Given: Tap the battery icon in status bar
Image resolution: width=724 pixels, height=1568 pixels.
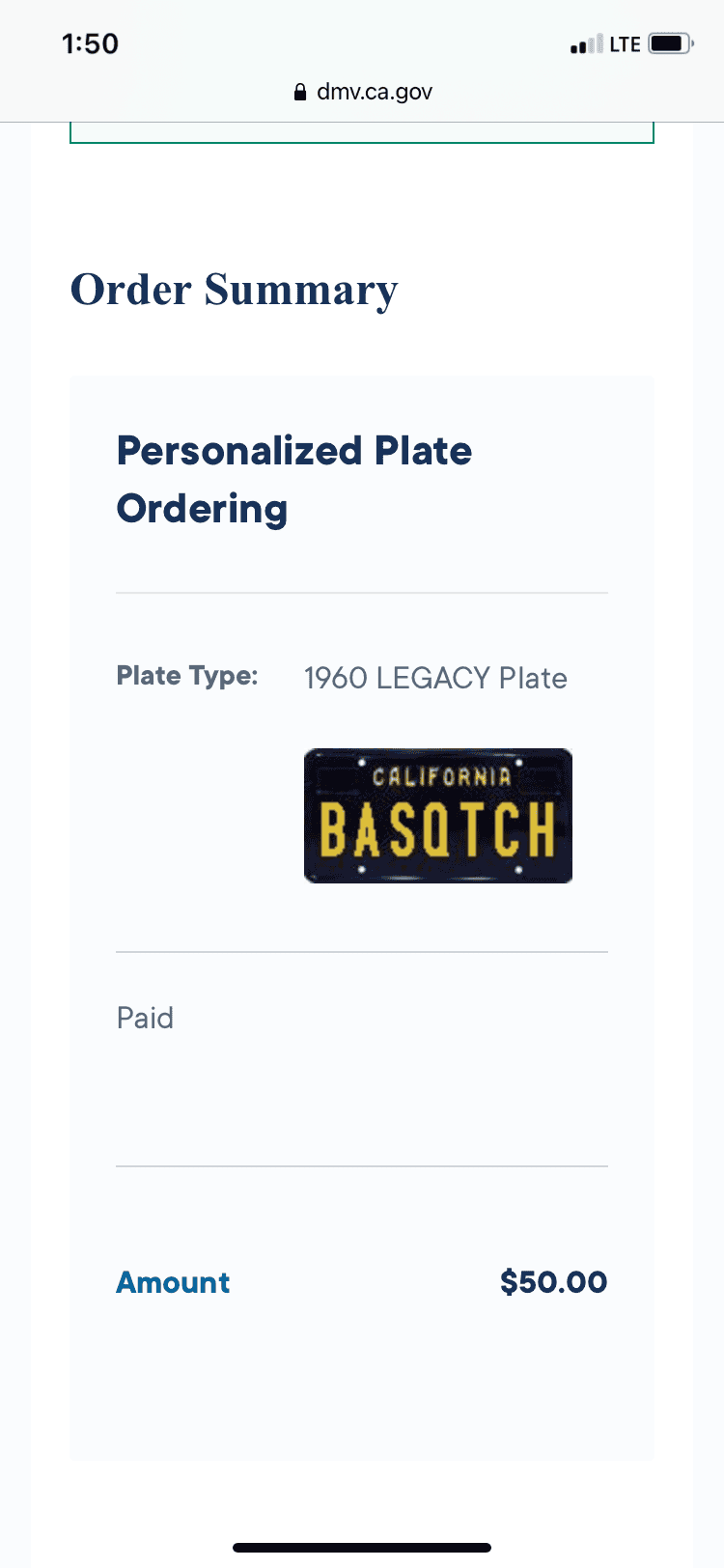Looking at the screenshot, I should (671, 43).
